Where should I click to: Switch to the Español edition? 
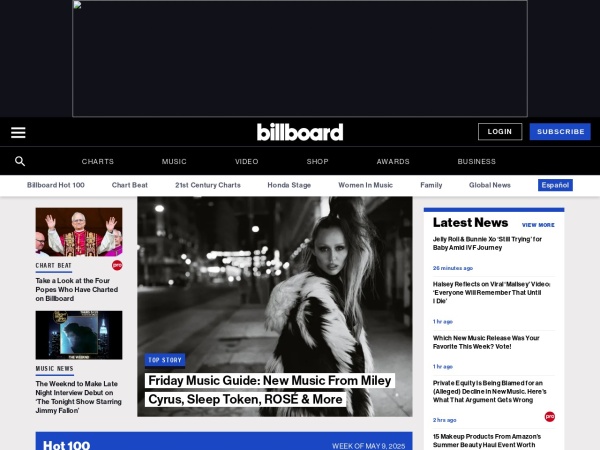555,185
